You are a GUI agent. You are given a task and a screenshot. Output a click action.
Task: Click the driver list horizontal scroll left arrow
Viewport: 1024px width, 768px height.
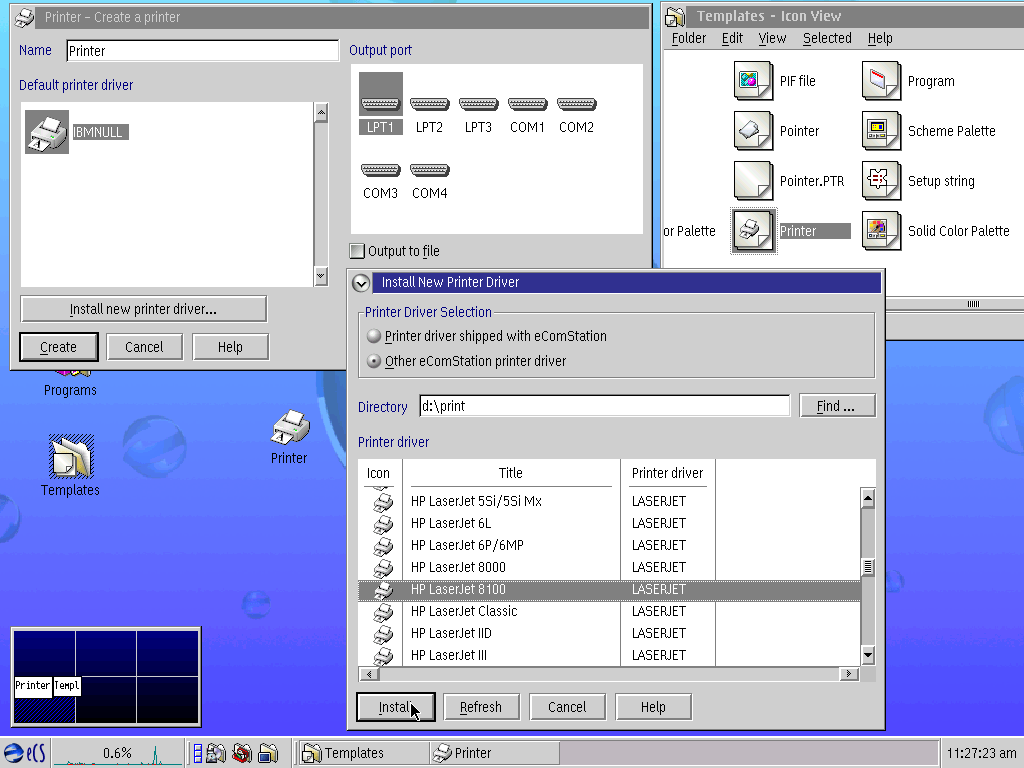click(369, 674)
